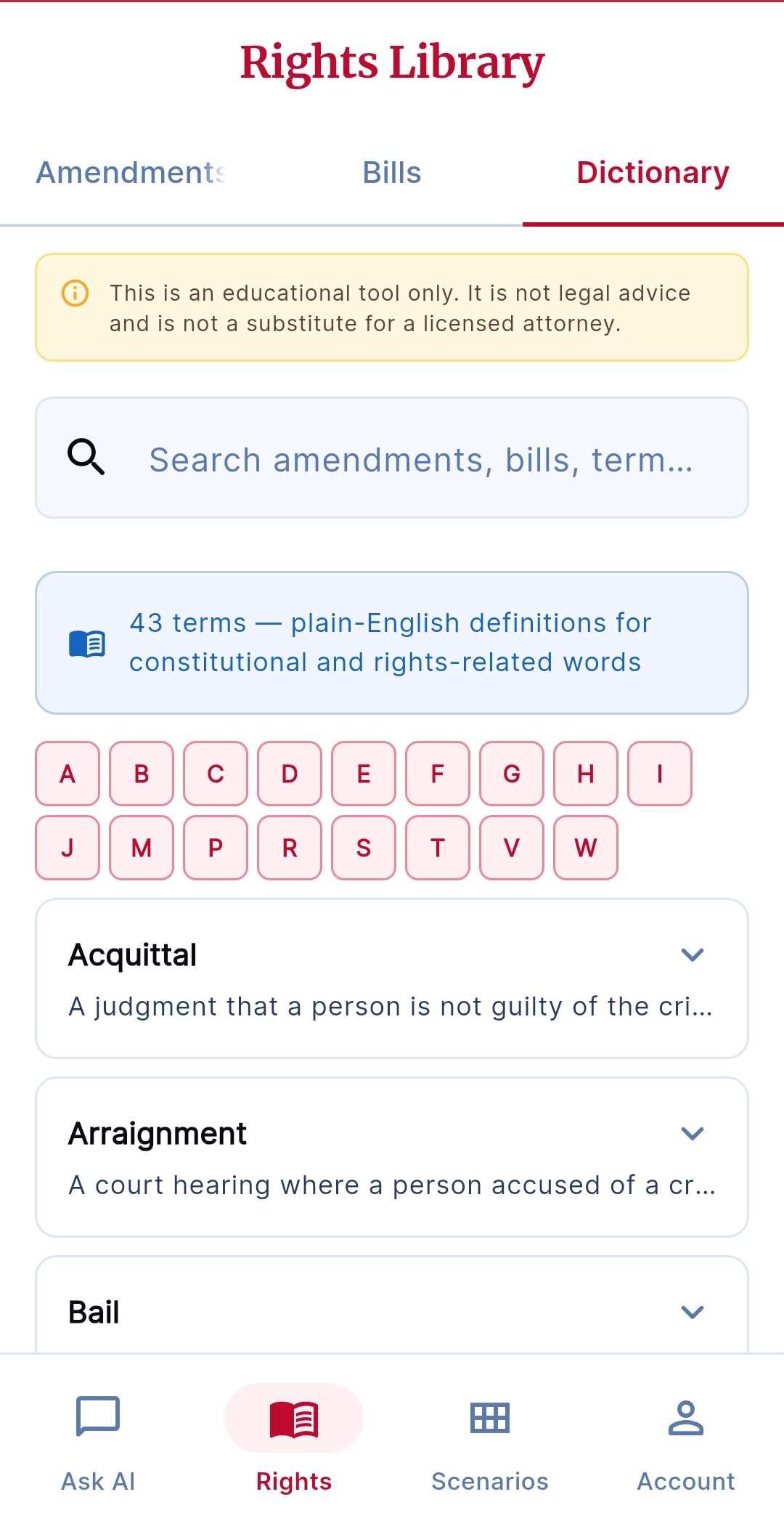Switch to the Bills tab
This screenshot has width=784, height=1529.
(x=392, y=173)
